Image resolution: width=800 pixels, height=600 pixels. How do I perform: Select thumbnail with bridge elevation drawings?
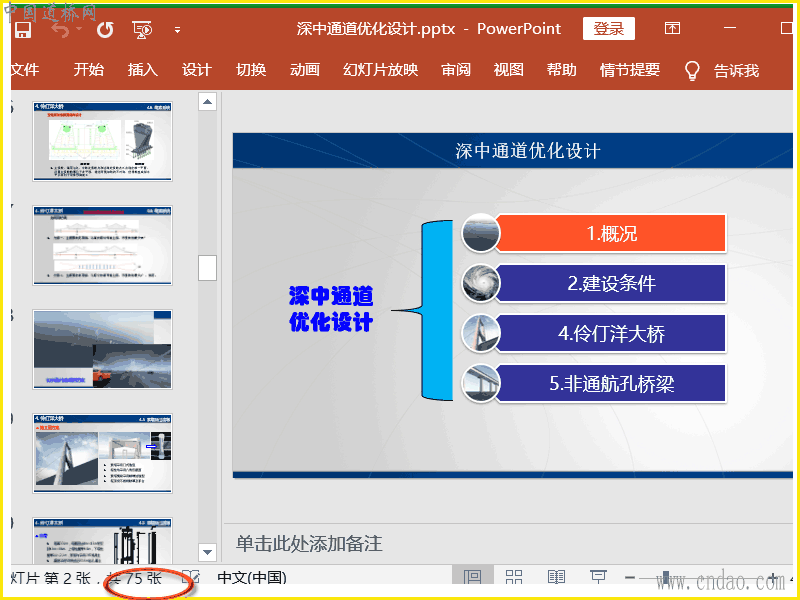pyautogui.click(x=103, y=245)
